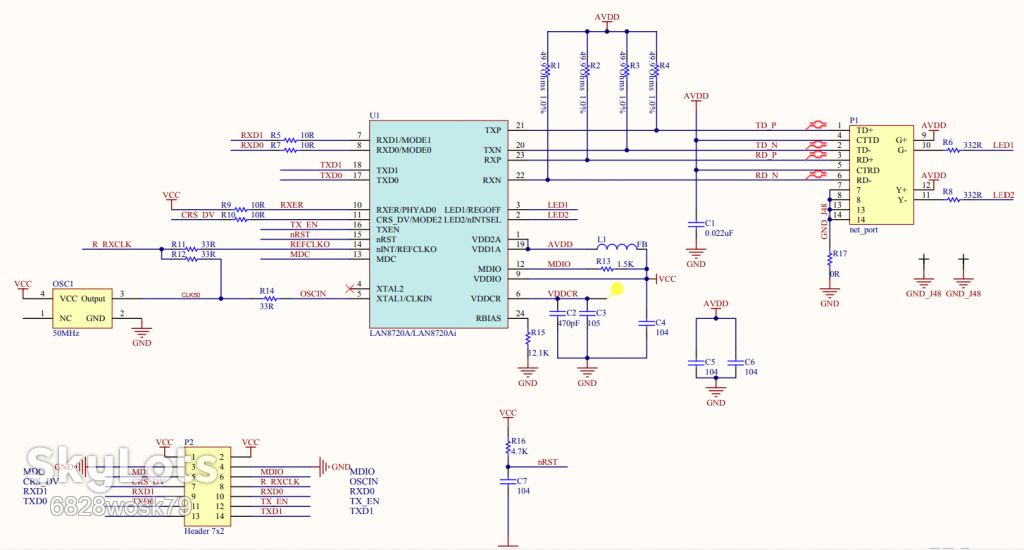The image size is (1024, 550).
Task: Click the C2 470pF capacitor symbol
Action: [x=557, y=314]
